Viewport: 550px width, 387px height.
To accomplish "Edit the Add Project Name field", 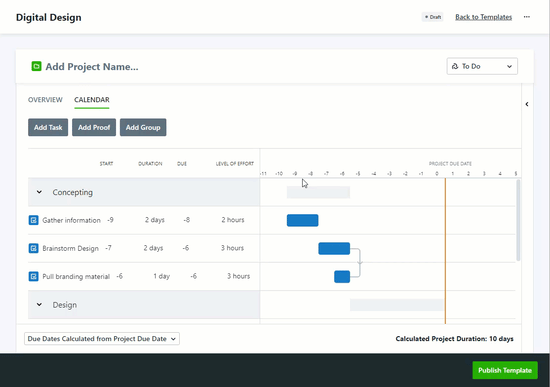I will pyautogui.click(x=92, y=66).
